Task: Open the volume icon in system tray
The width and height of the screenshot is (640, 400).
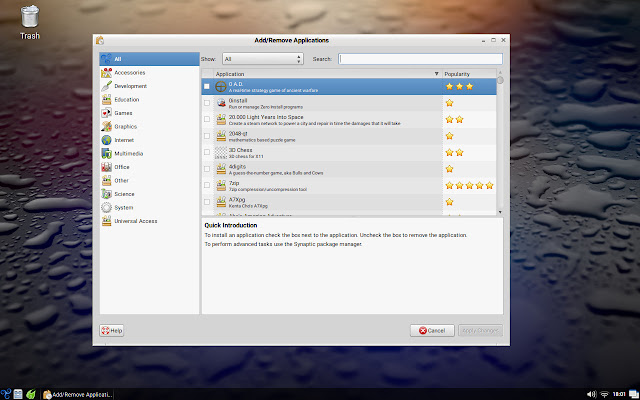Action: [591, 394]
